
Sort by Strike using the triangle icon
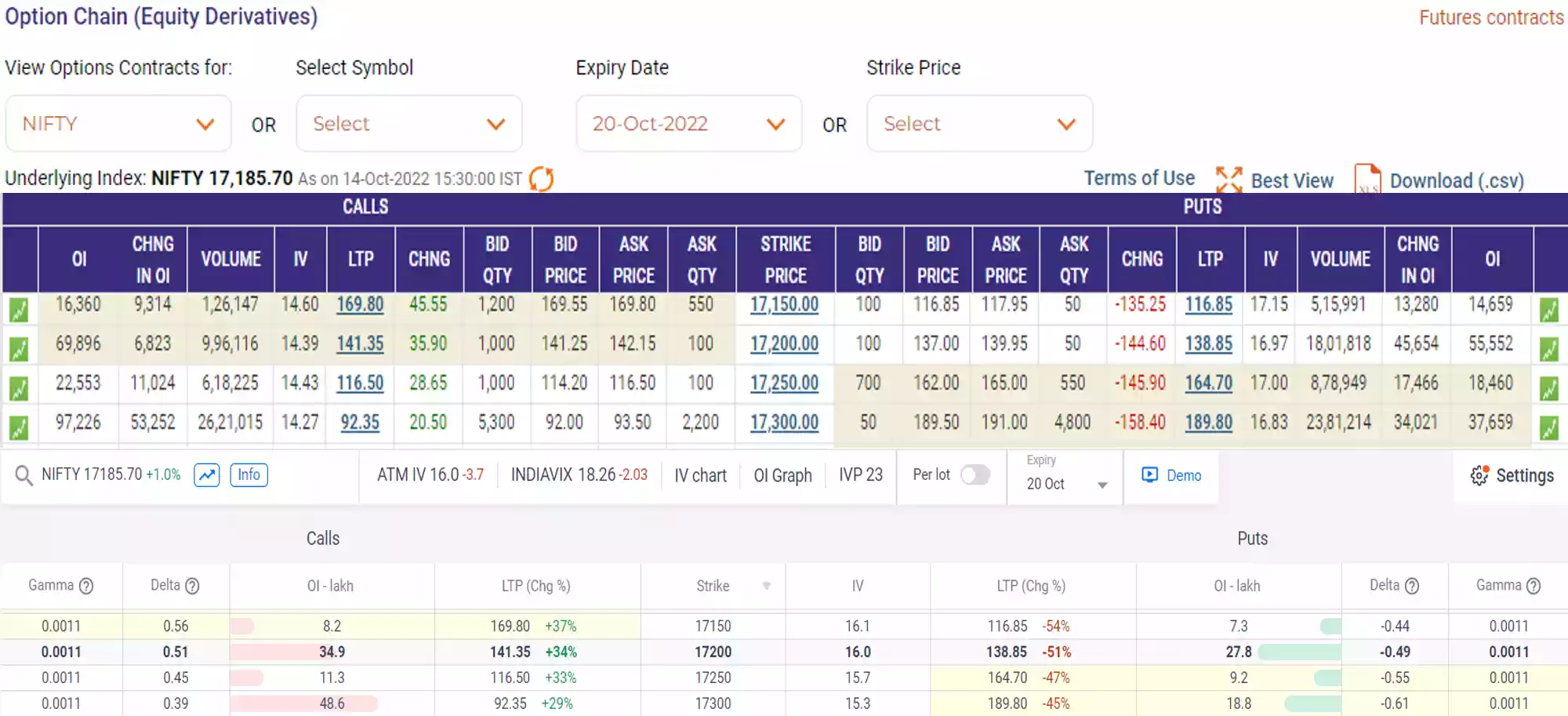coord(767,586)
